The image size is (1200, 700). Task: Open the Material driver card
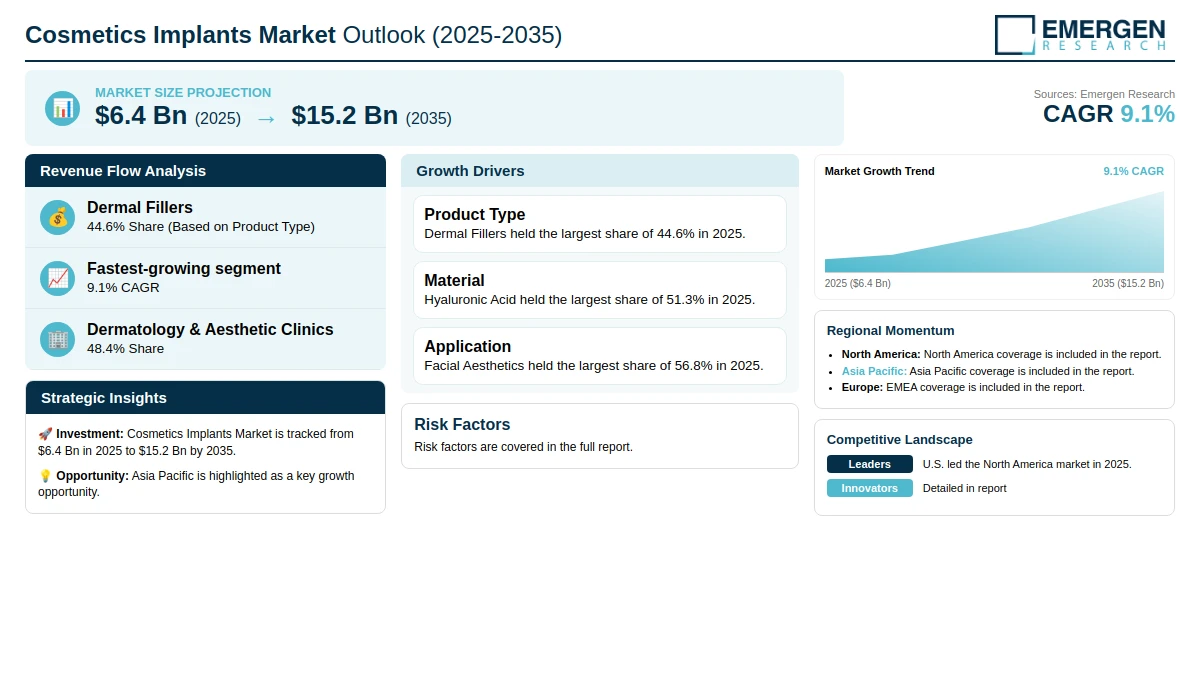600,290
